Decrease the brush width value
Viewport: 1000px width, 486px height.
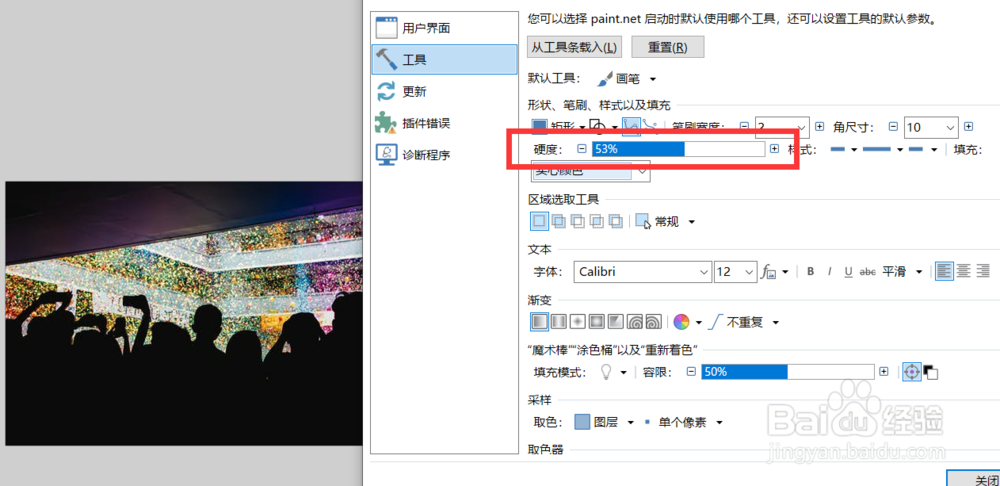pyautogui.click(x=744, y=127)
